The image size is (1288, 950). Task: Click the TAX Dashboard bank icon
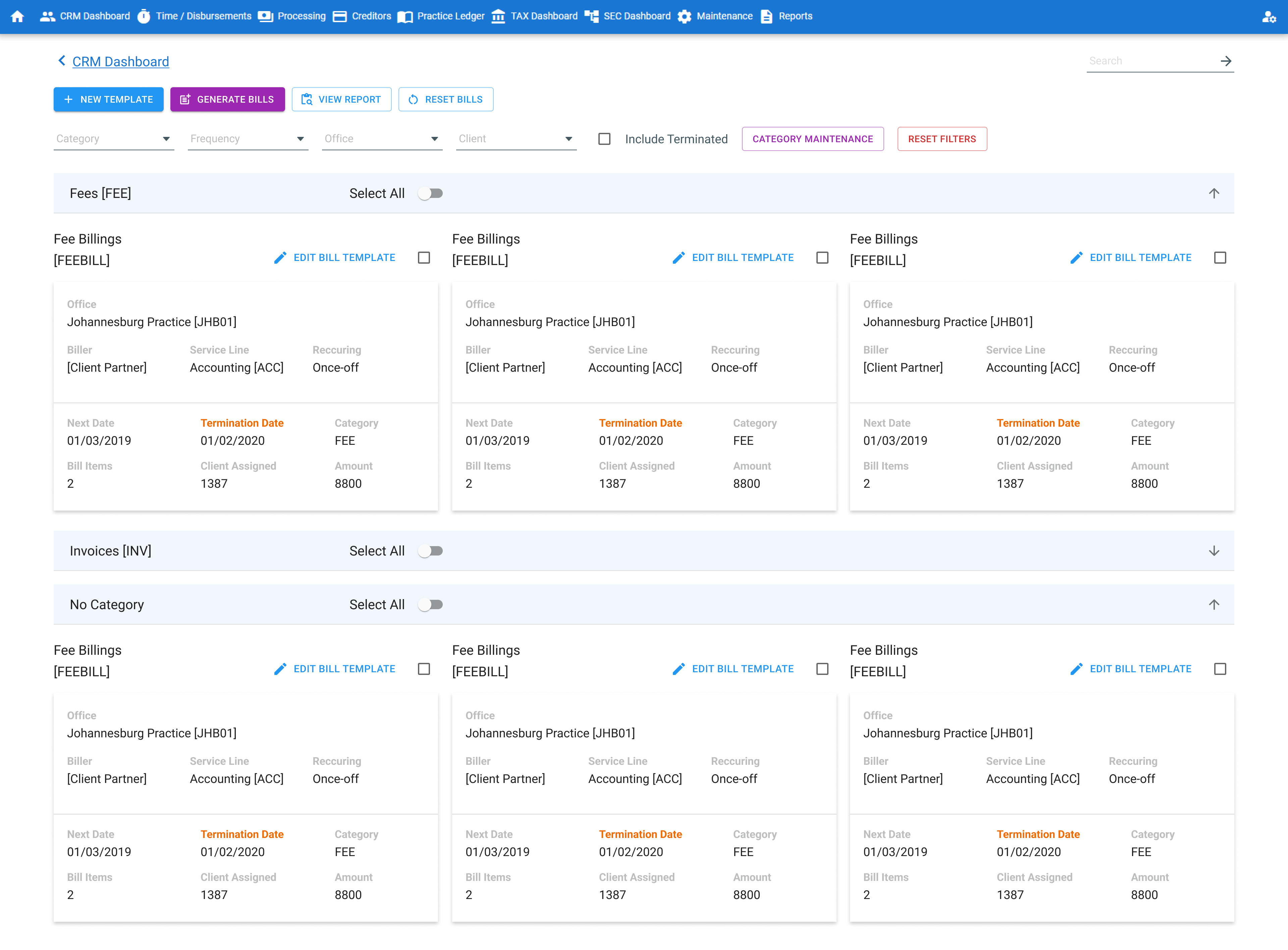[x=498, y=17]
